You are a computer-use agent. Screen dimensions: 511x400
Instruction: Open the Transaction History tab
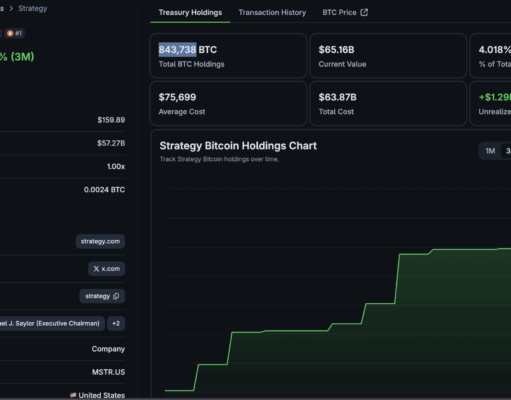tap(272, 13)
